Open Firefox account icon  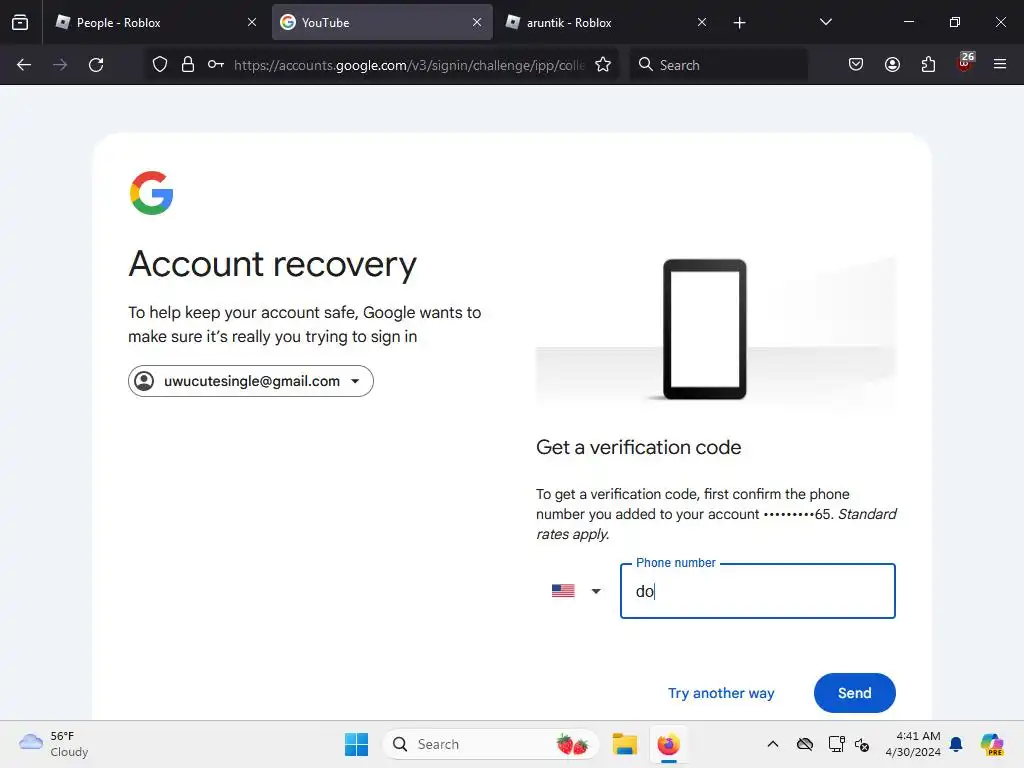(892, 65)
